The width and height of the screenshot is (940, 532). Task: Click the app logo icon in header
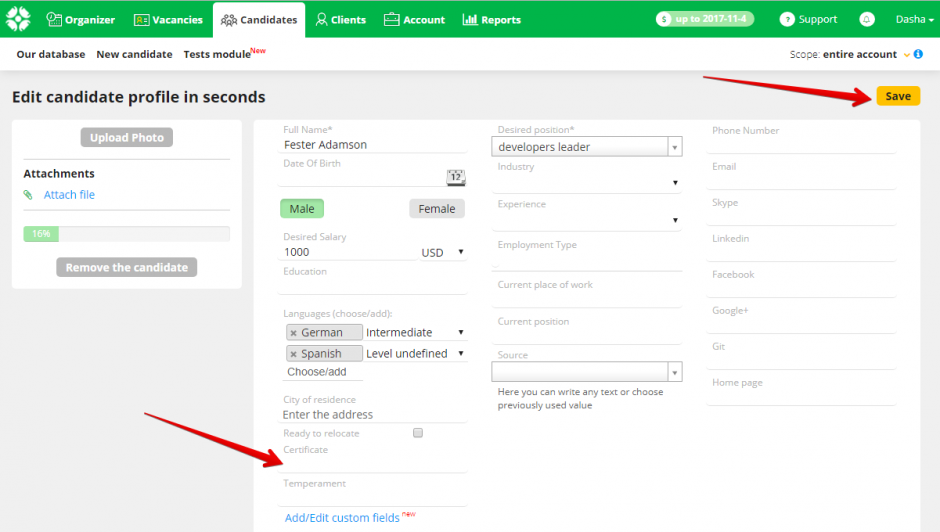click(x=18, y=19)
